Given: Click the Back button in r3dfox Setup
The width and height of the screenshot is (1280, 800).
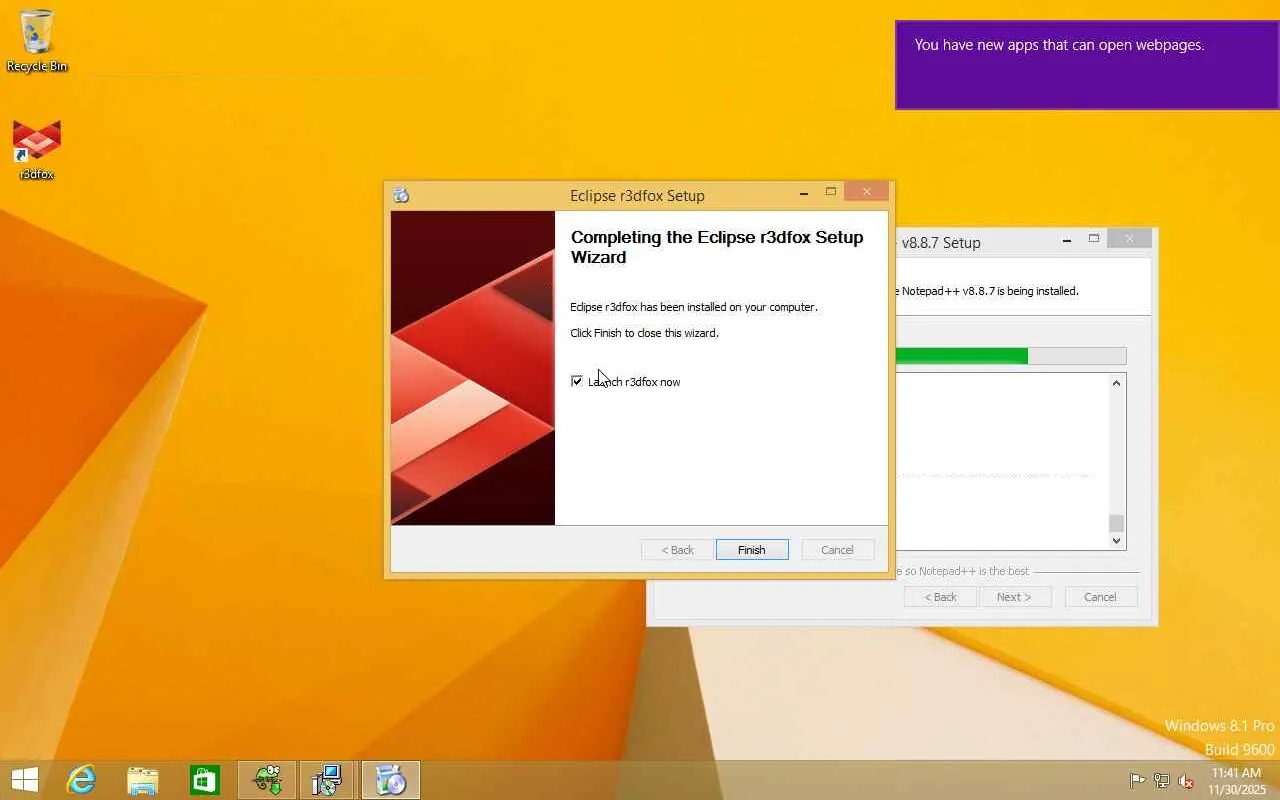Looking at the screenshot, I should click(x=677, y=550).
